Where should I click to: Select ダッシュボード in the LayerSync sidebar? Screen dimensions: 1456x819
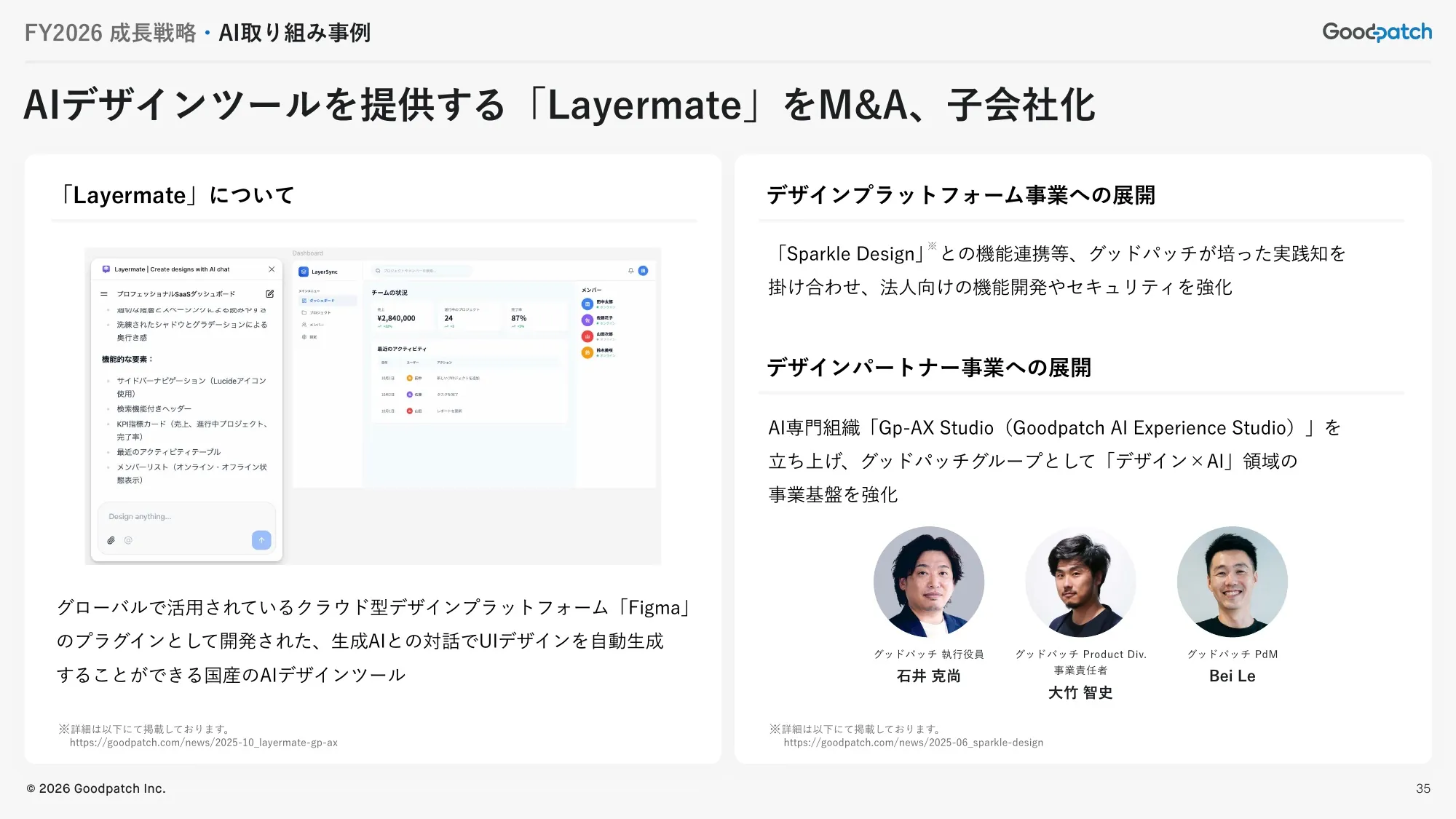point(327,301)
